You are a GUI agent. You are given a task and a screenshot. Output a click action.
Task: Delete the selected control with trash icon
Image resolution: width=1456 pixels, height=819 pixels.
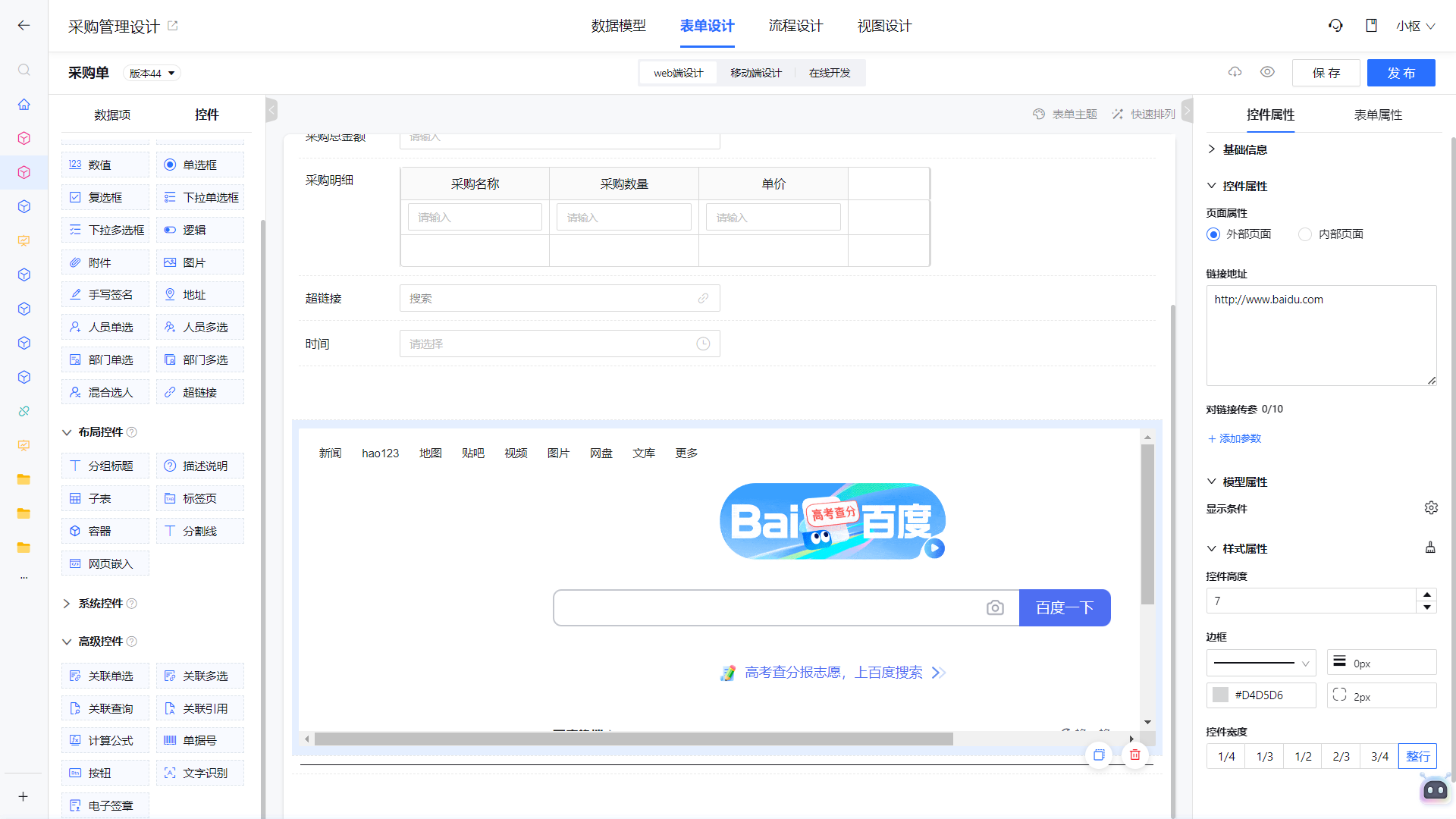[1135, 755]
